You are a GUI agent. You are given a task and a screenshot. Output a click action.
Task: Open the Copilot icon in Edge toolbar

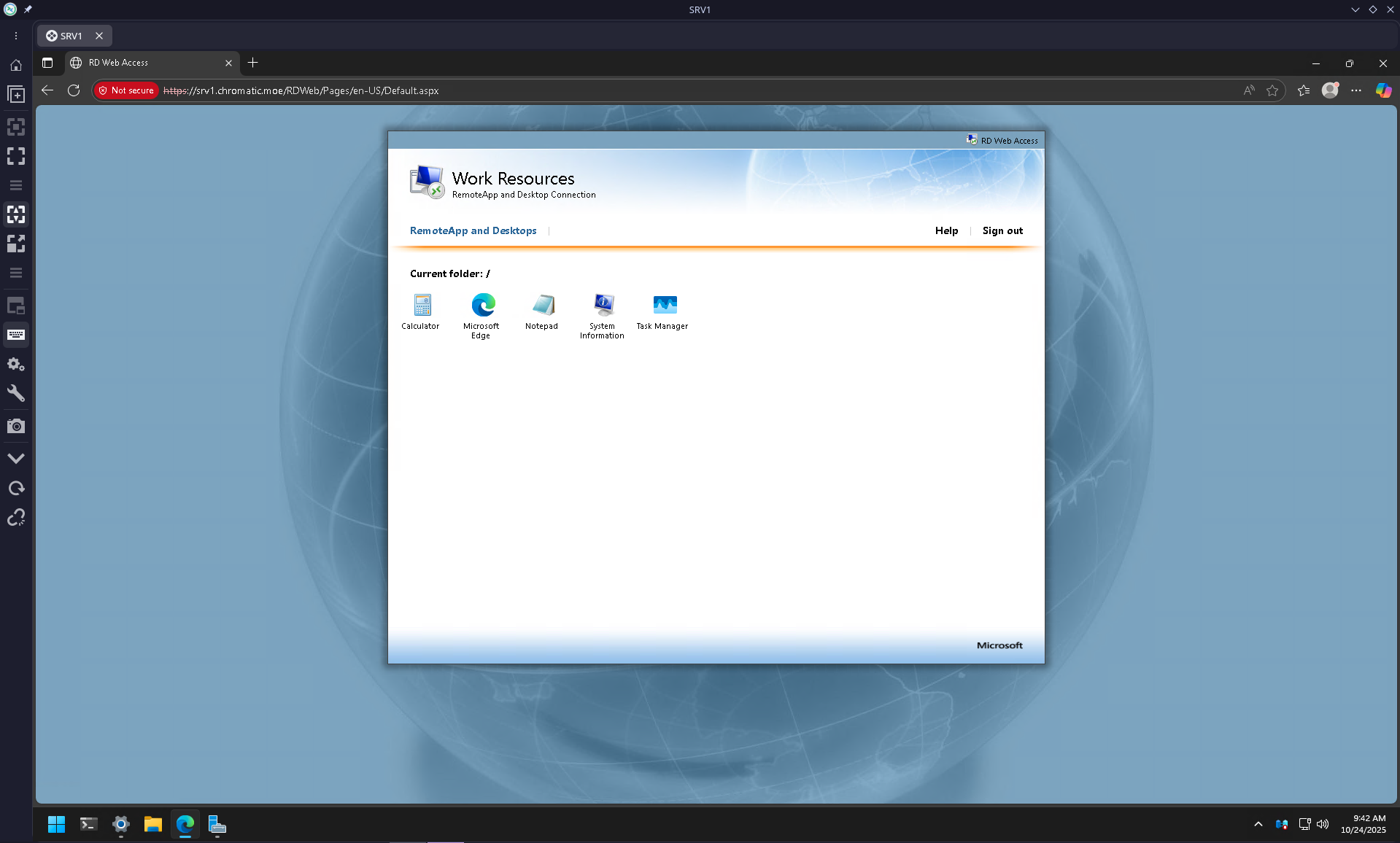tap(1383, 90)
